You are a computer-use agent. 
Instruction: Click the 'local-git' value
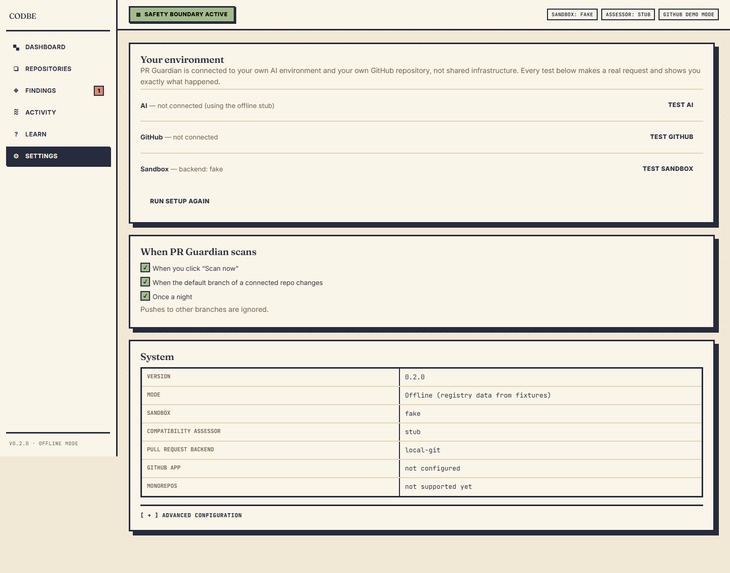(422, 450)
